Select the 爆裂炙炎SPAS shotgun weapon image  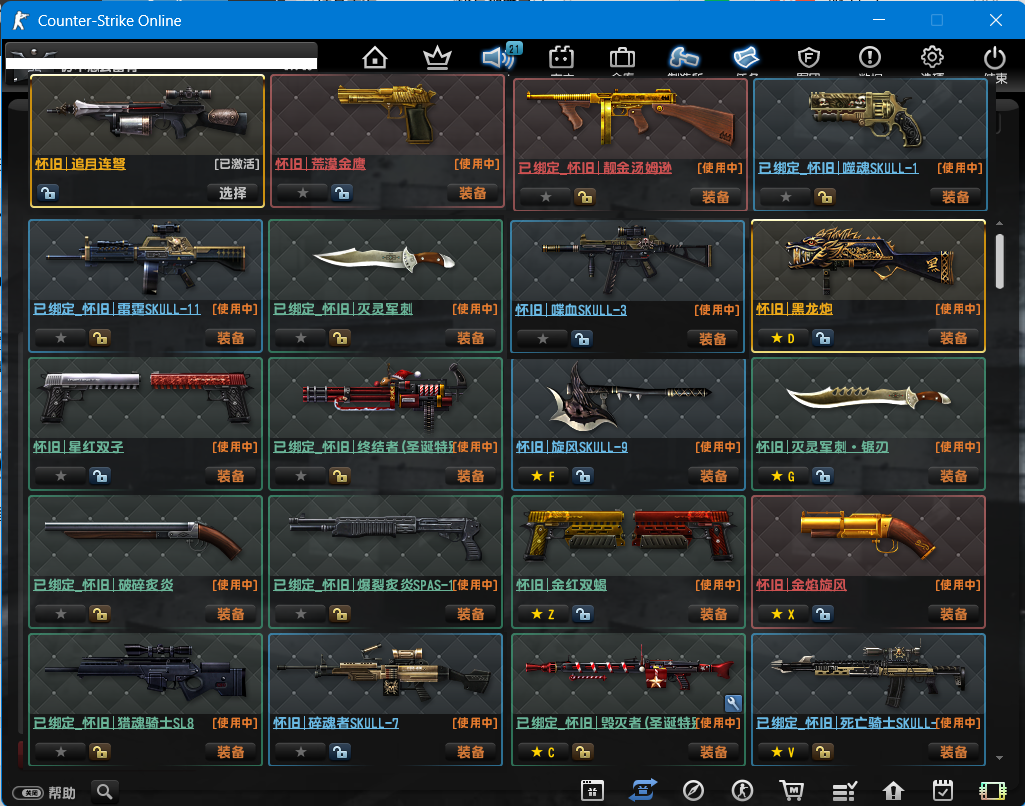386,536
